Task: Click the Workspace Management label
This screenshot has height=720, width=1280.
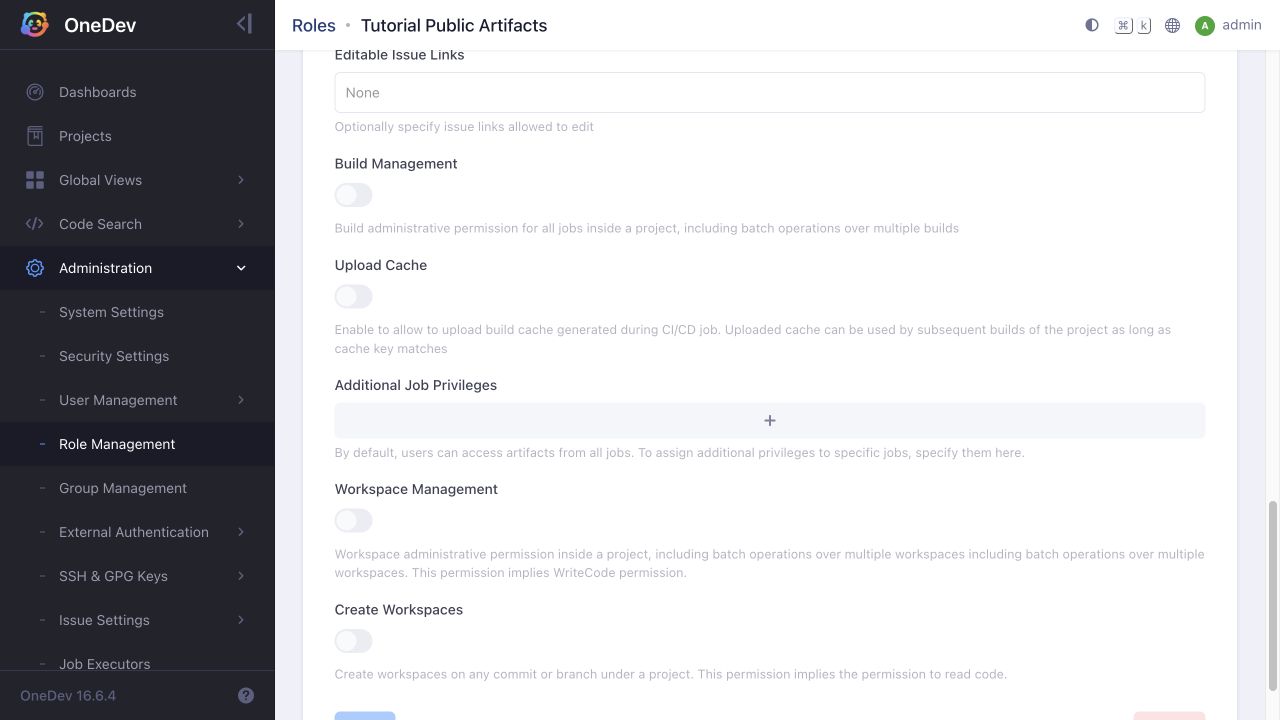Action: pos(416,489)
